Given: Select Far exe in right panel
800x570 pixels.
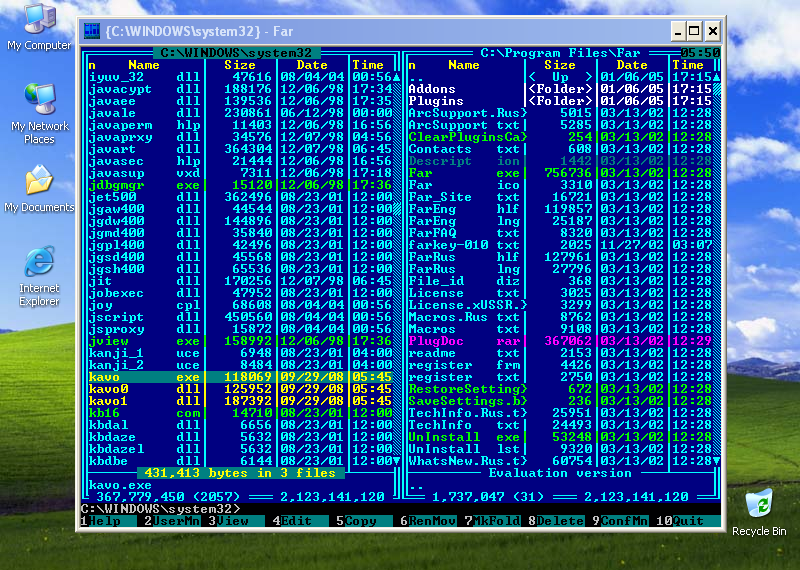Looking at the screenshot, I should pyautogui.click(x=560, y=173).
